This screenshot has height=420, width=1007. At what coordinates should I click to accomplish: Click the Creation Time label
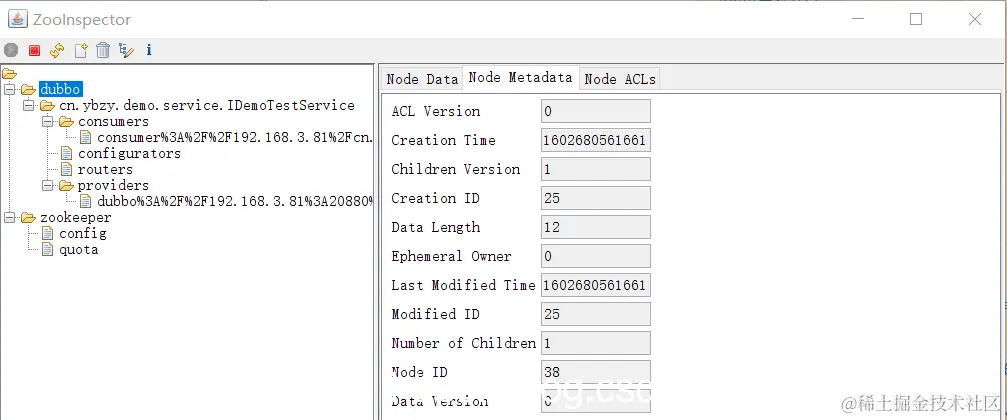(x=443, y=140)
